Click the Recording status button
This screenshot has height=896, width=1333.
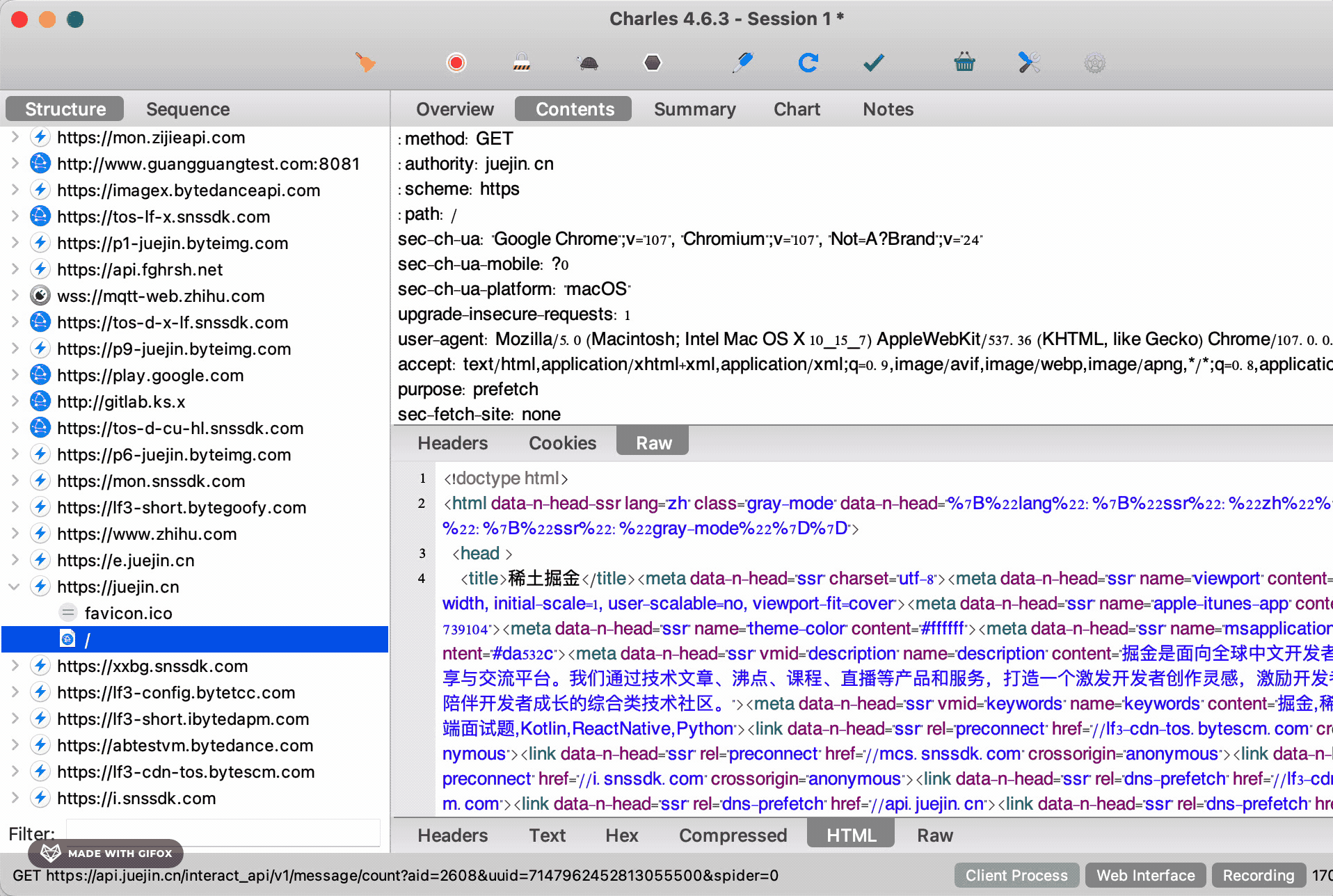pyautogui.click(x=1259, y=875)
